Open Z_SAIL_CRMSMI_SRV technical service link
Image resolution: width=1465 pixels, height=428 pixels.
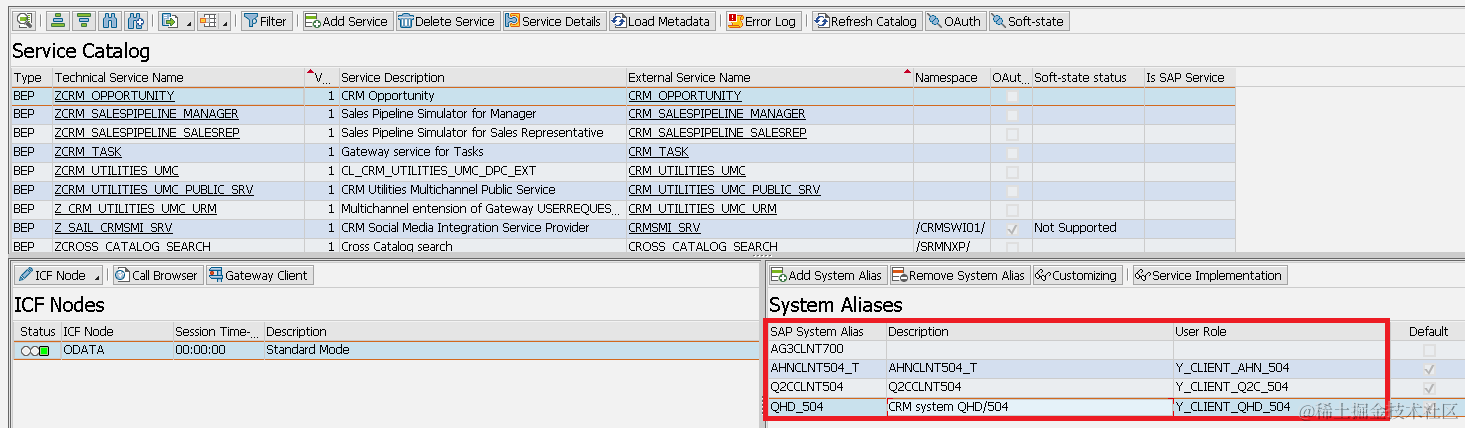pyautogui.click(x=113, y=228)
